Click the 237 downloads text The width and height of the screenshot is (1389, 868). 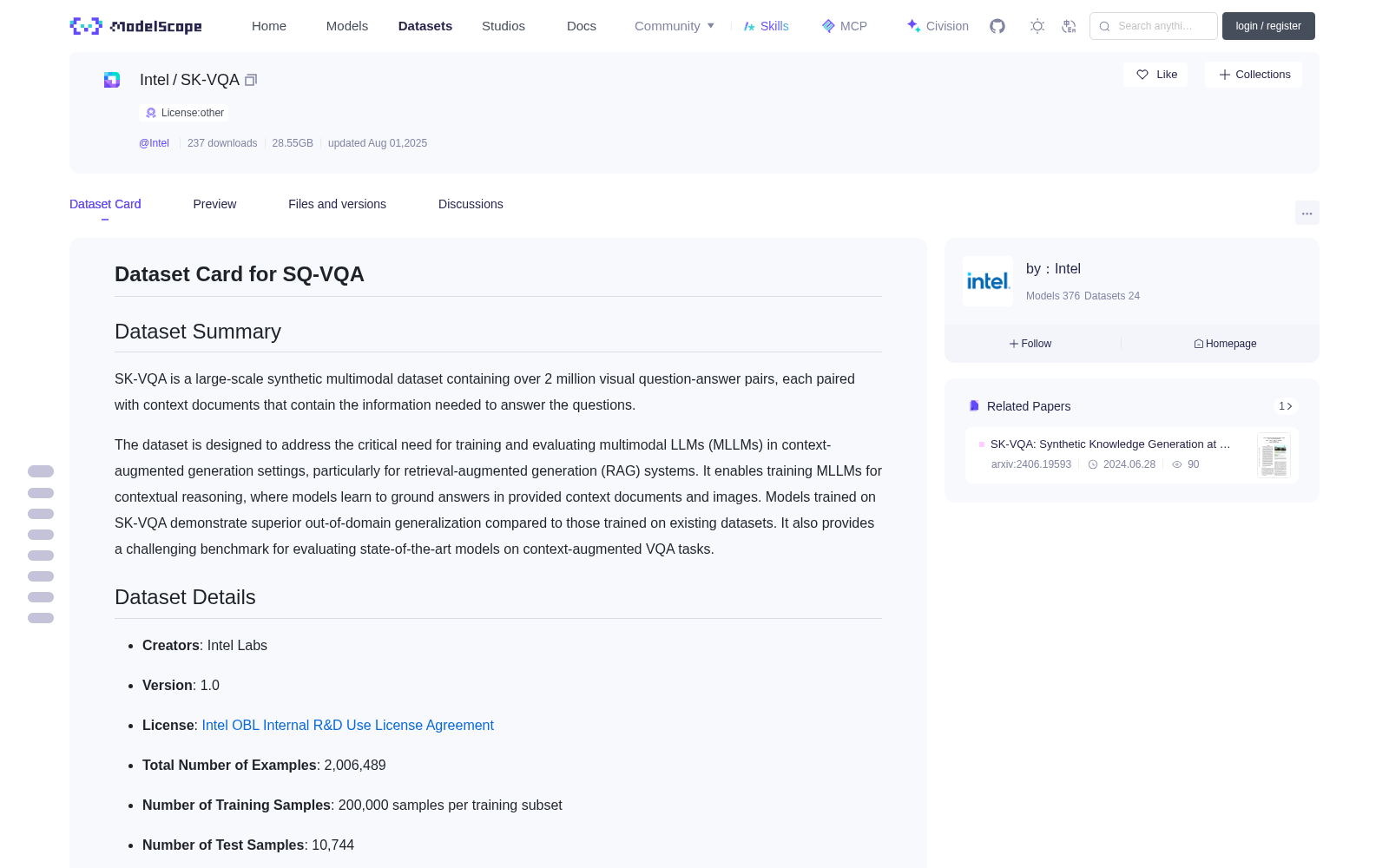click(x=222, y=143)
